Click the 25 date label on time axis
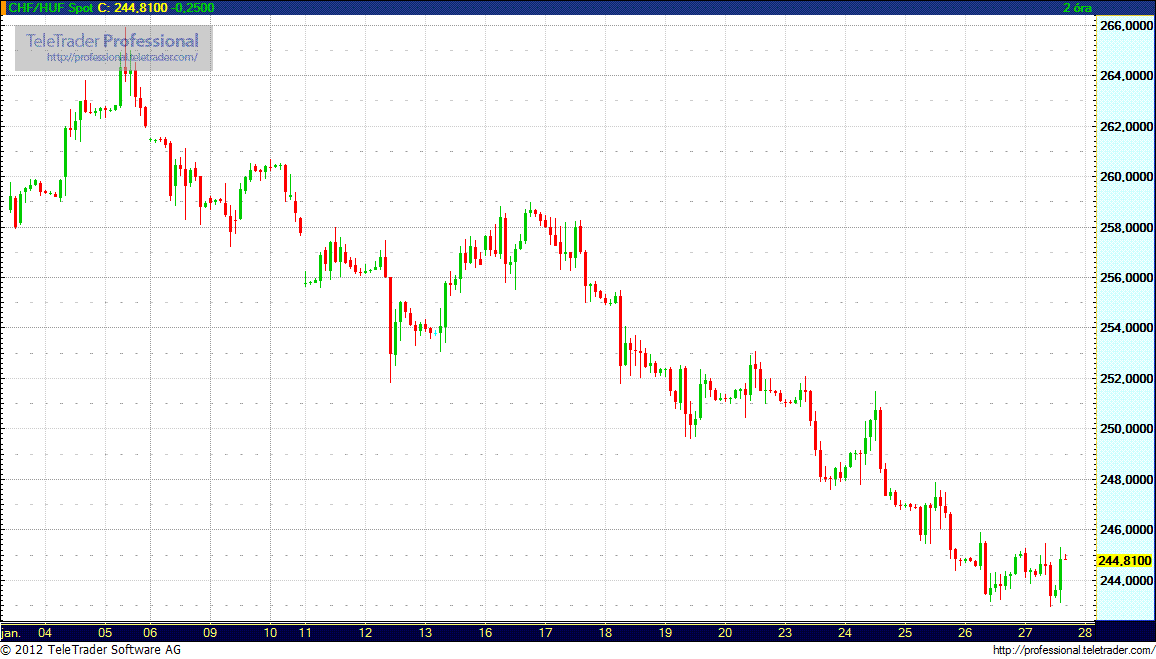The width and height of the screenshot is (1156, 659). click(x=905, y=632)
